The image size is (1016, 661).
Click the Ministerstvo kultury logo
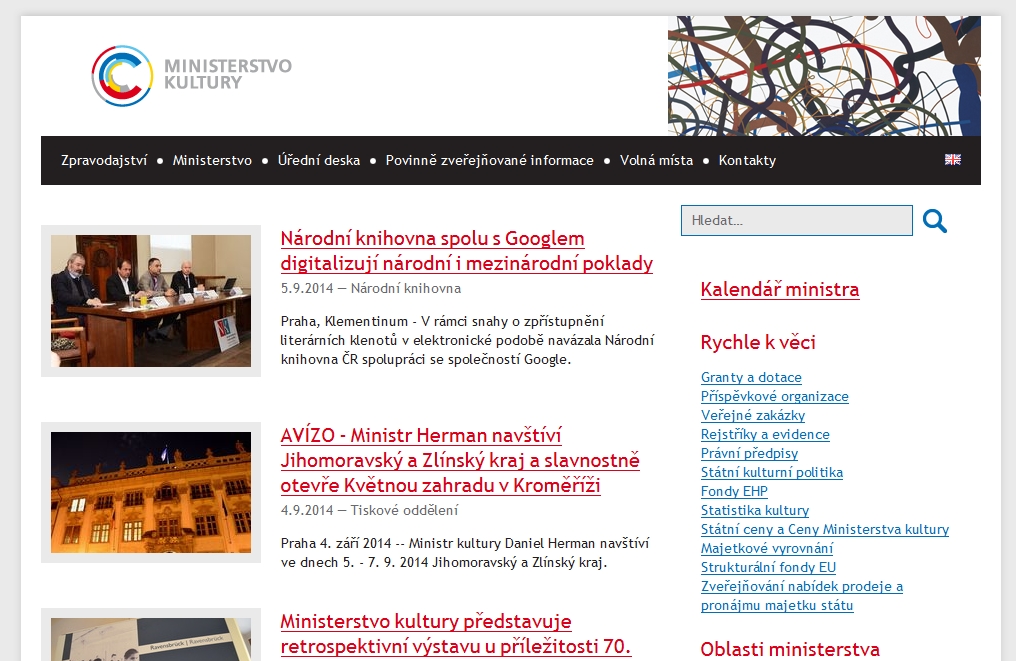point(191,75)
